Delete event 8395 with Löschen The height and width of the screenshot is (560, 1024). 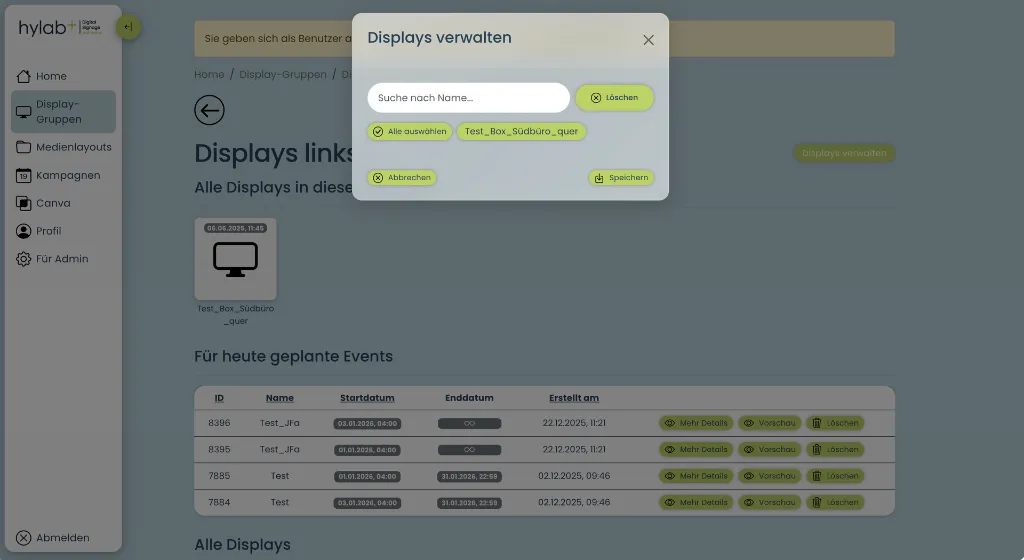coord(835,450)
